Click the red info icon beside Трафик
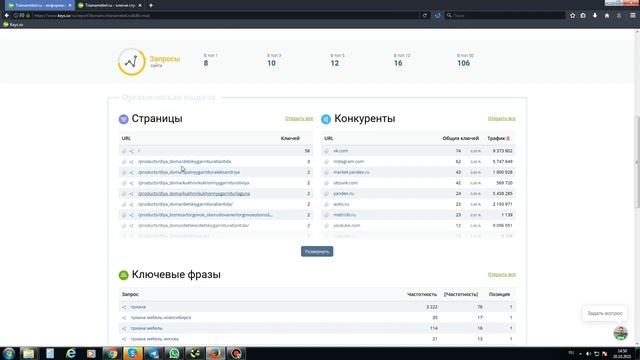 [x=508, y=138]
